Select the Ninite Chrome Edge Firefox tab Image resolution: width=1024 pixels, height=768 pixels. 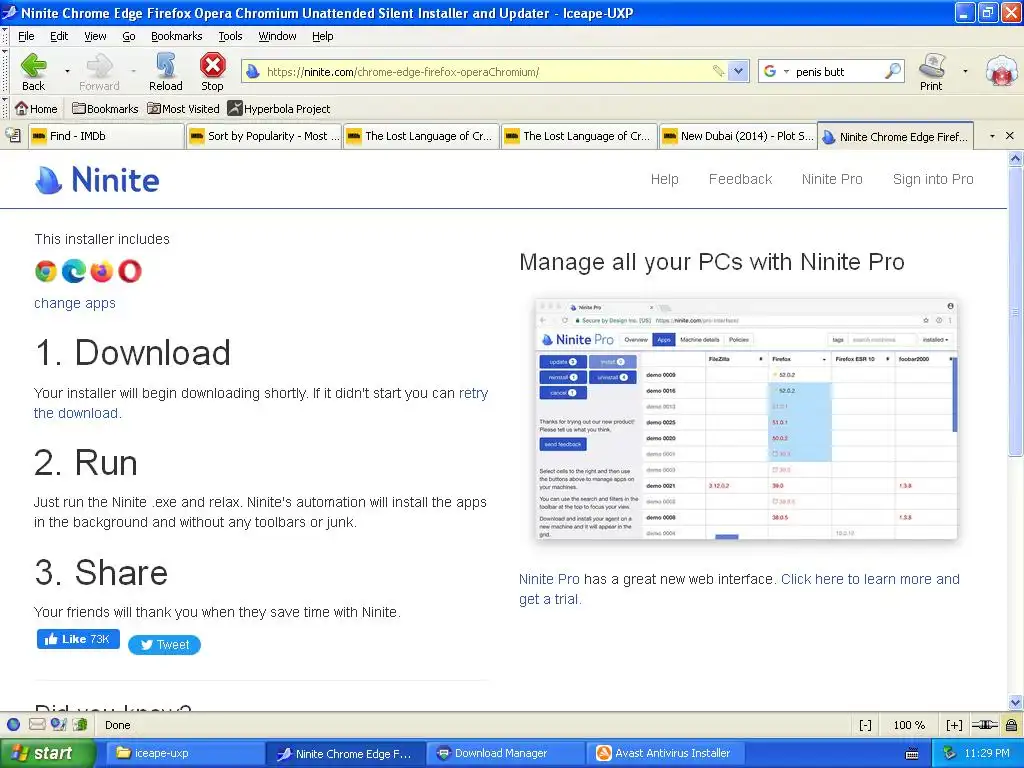(895, 136)
